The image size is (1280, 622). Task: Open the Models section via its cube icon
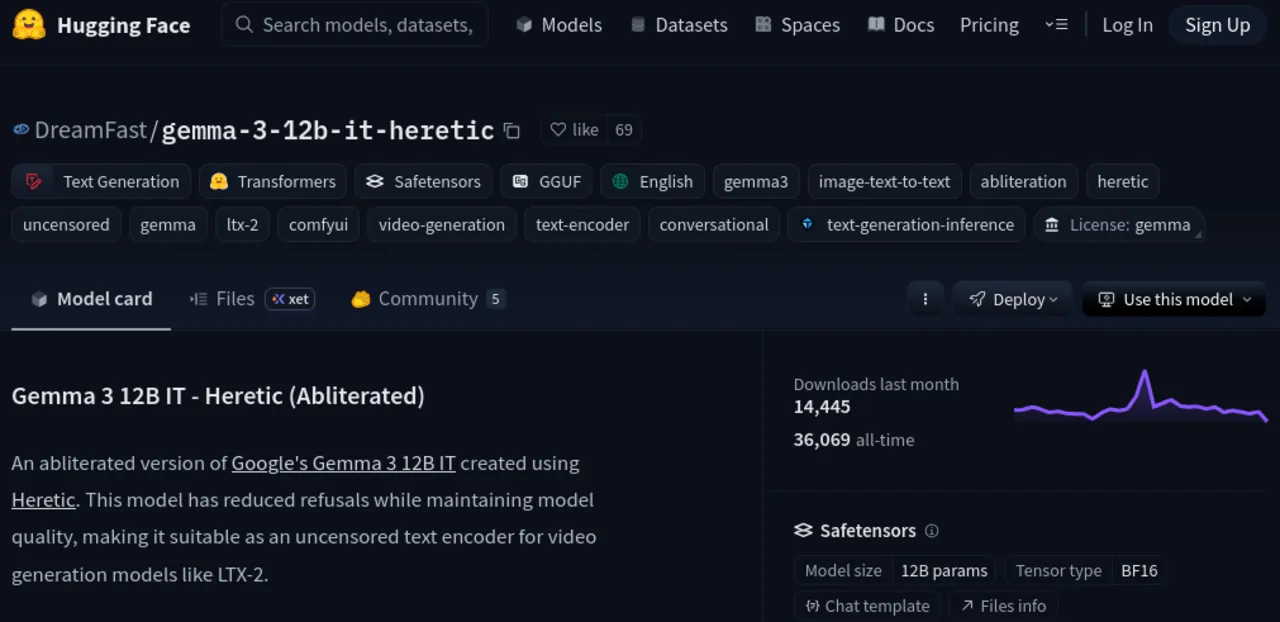tap(523, 25)
